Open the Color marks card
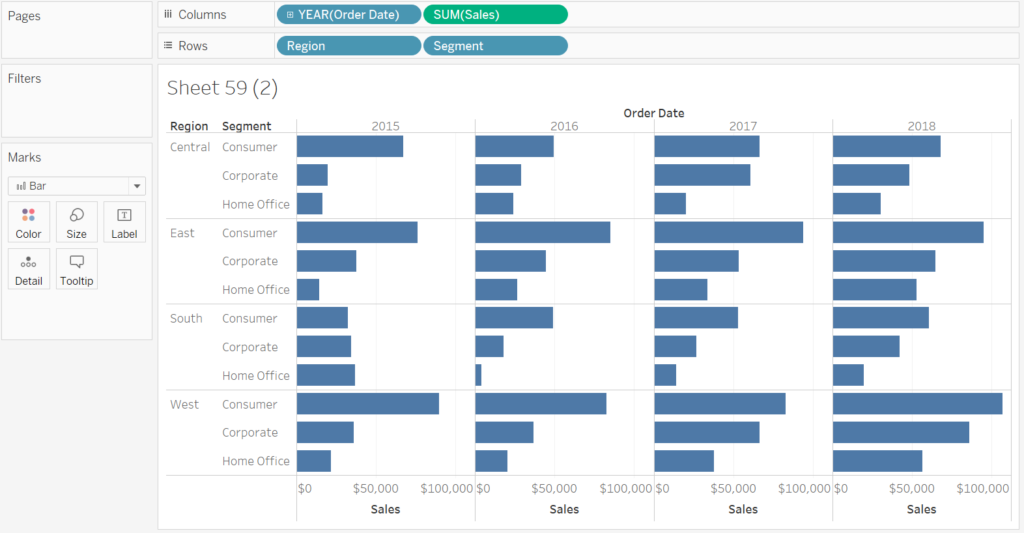1024x533 pixels. (28, 222)
